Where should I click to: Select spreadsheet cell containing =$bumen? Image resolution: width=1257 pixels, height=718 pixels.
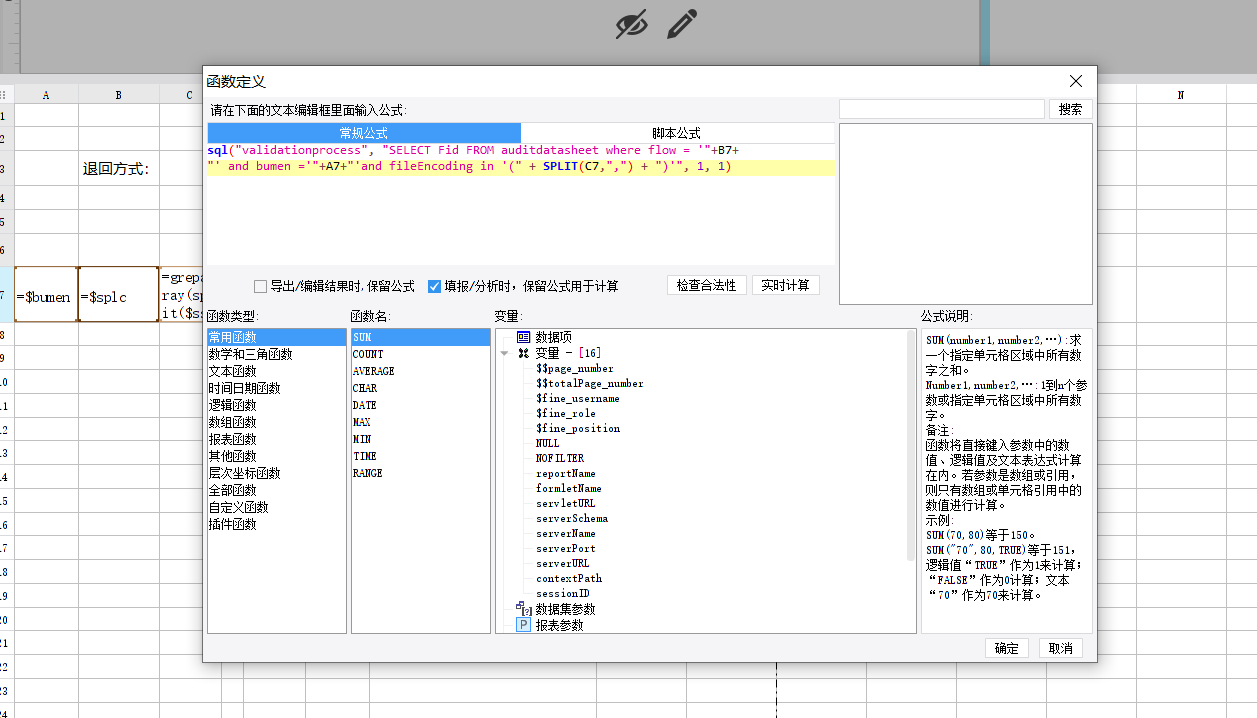(46, 296)
